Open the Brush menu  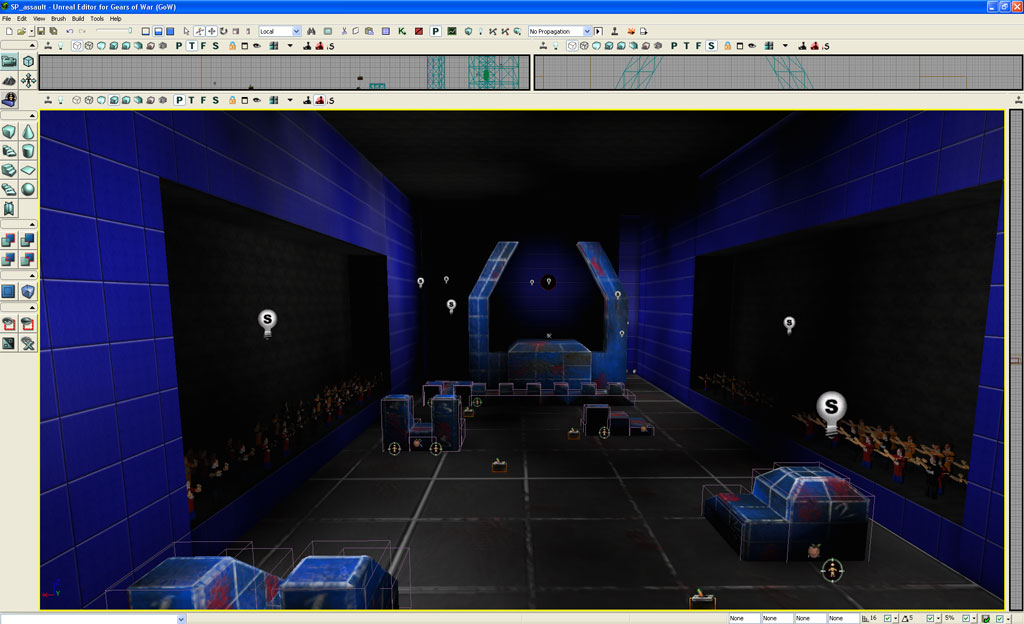pyautogui.click(x=58, y=18)
